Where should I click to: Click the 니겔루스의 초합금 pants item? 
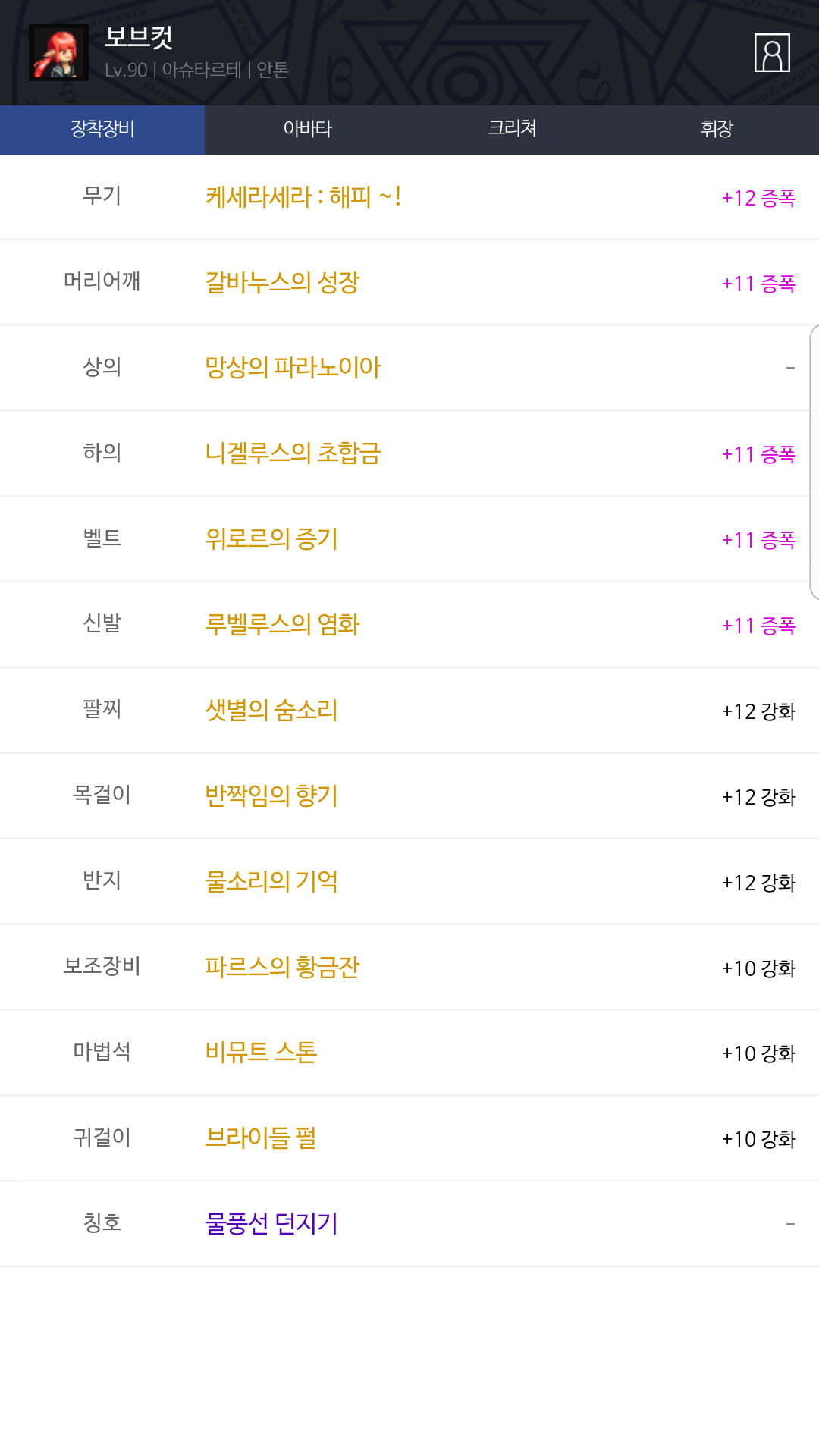[x=293, y=453]
